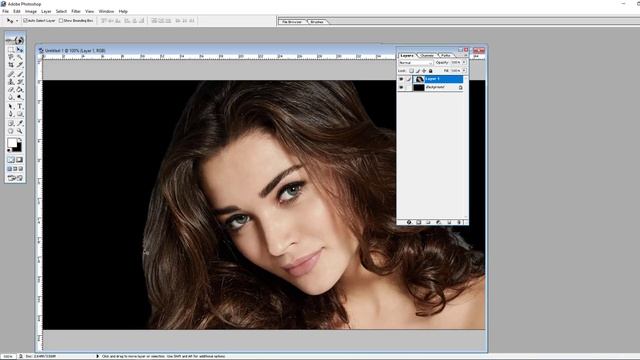Open the View menu
Viewport: 640px width, 360px height.
click(89, 11)
